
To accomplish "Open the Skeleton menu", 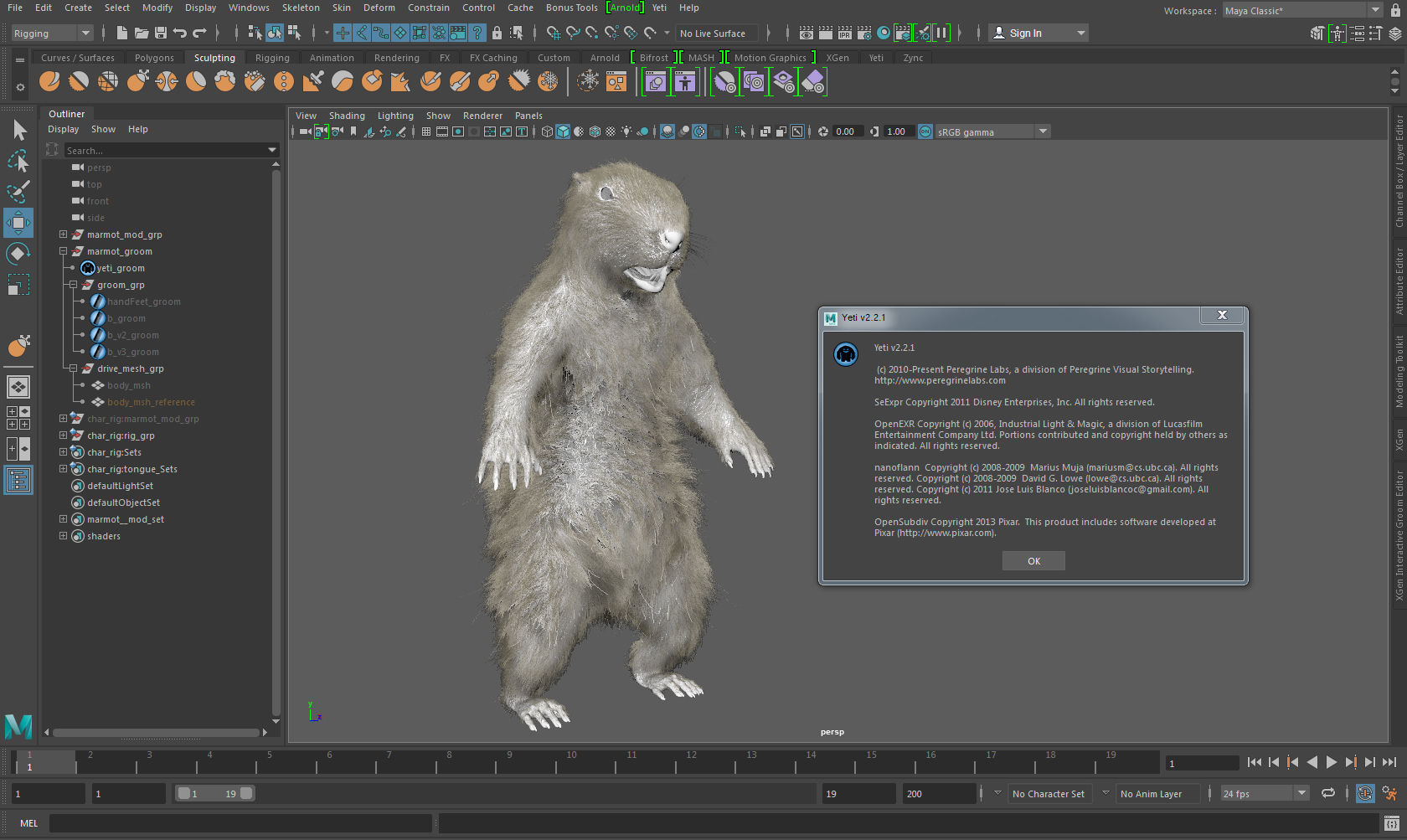I will click(301, 8).
